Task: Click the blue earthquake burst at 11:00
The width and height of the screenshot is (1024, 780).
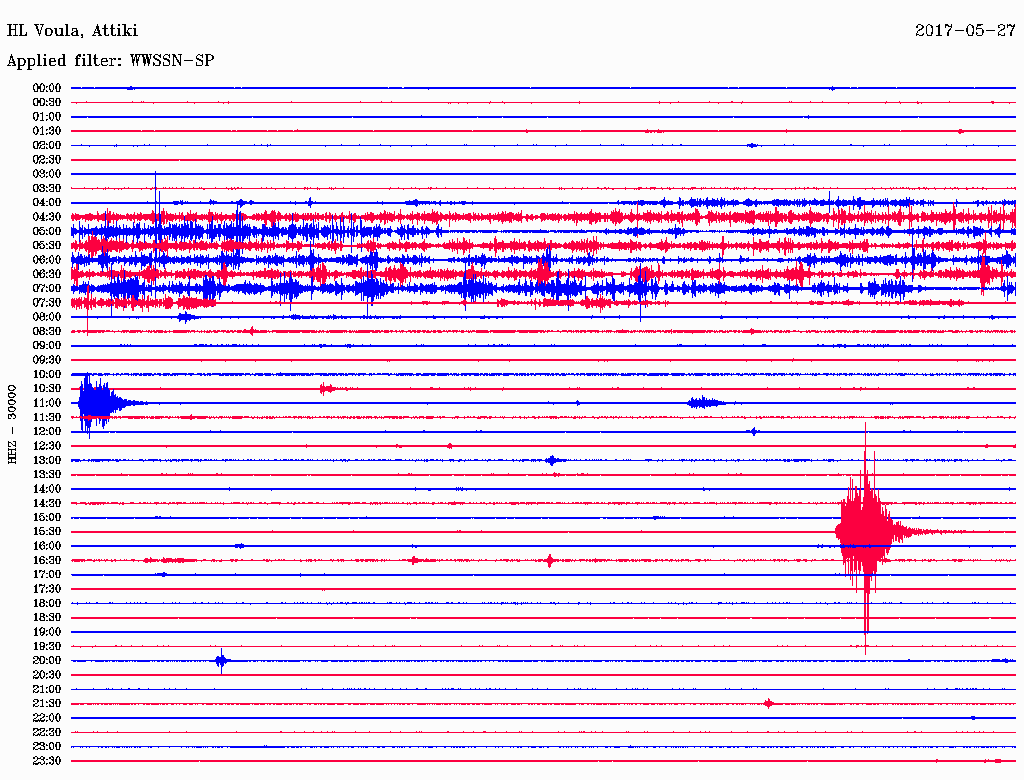Action: [x=97, y=403]
